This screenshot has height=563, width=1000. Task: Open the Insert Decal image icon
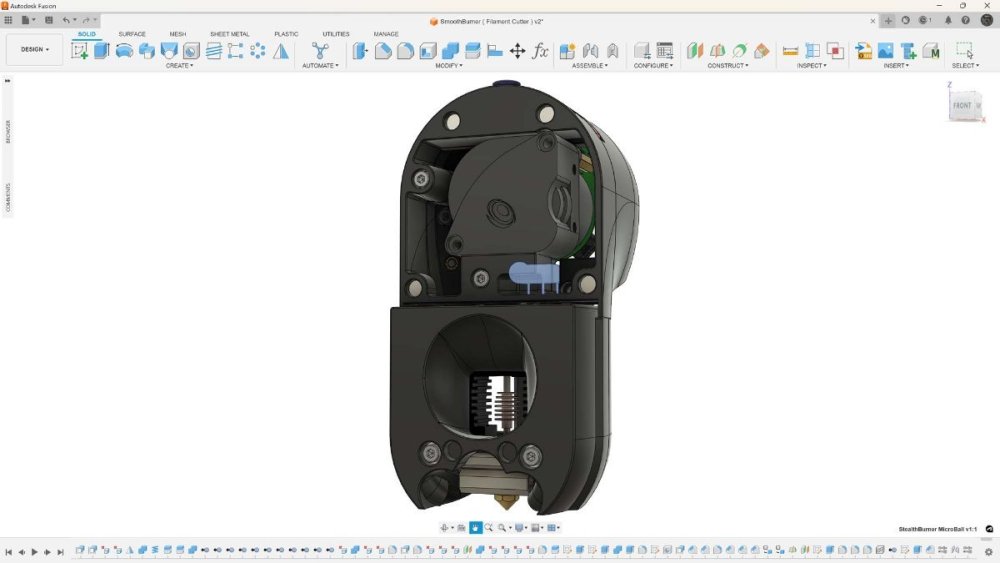point(886,51)
